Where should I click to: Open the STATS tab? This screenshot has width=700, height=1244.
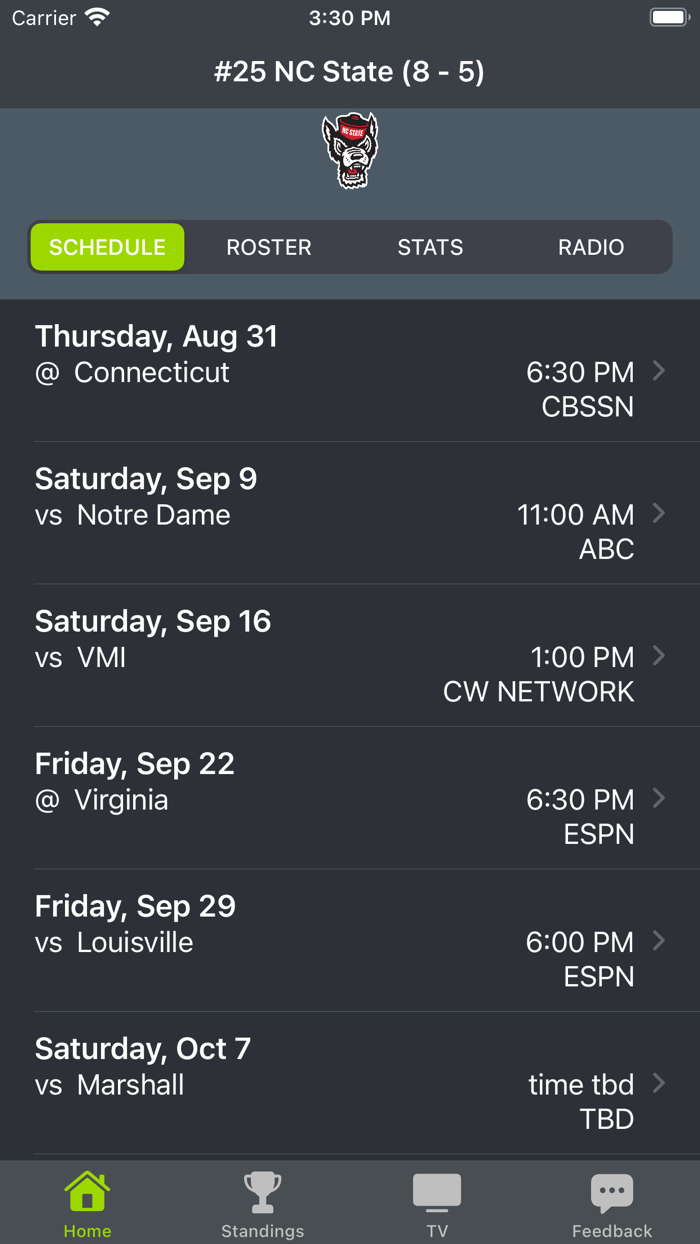click(x=430, y=247)
